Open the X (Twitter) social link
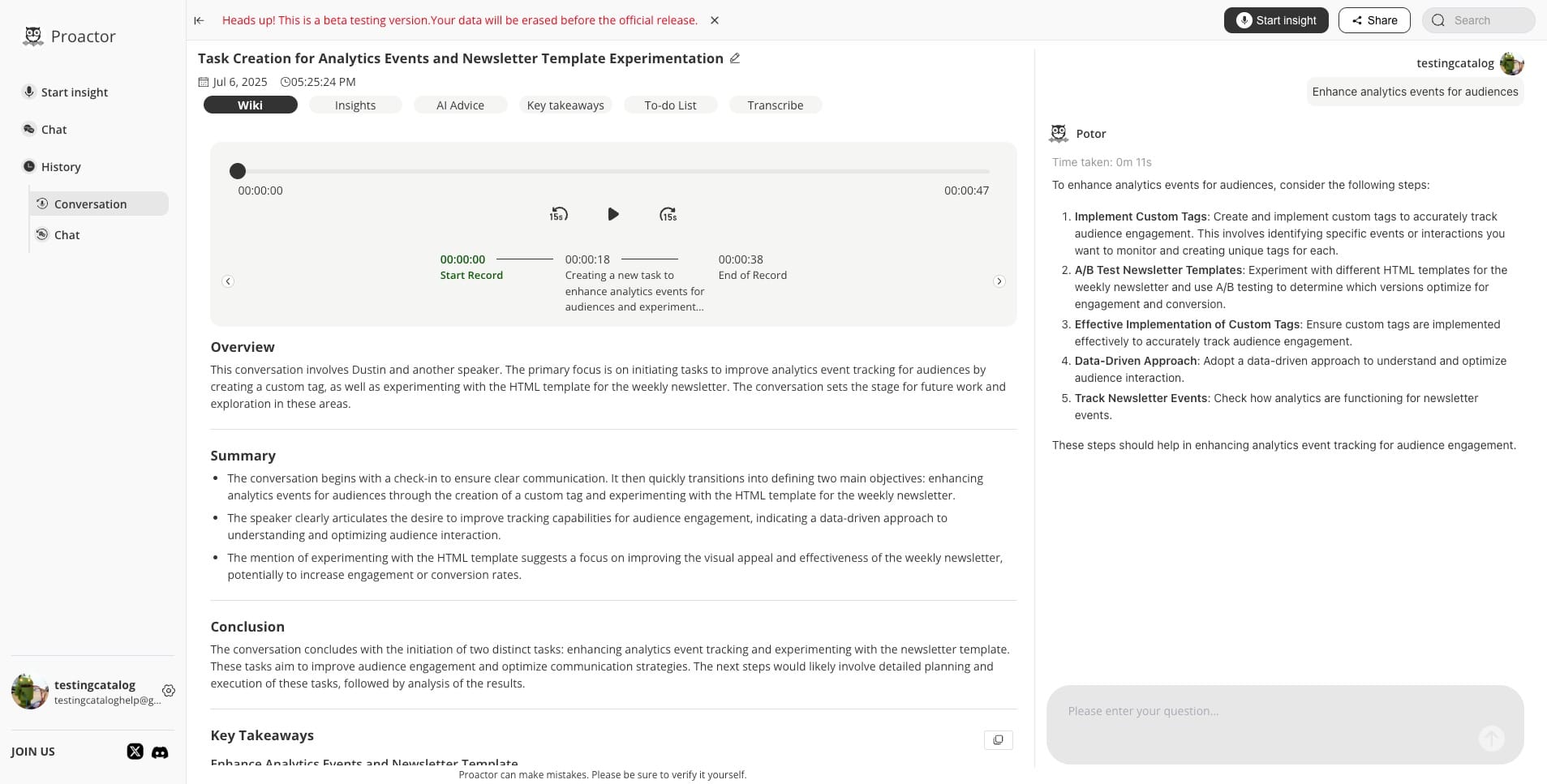This screenshot has width=1547, height=784. (x=135, y=752)
